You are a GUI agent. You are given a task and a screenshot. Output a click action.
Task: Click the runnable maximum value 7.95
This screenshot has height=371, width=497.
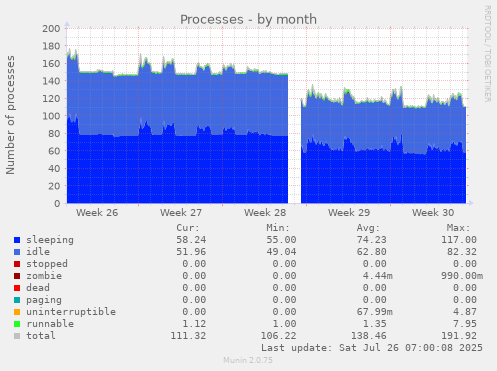point(465,324)
